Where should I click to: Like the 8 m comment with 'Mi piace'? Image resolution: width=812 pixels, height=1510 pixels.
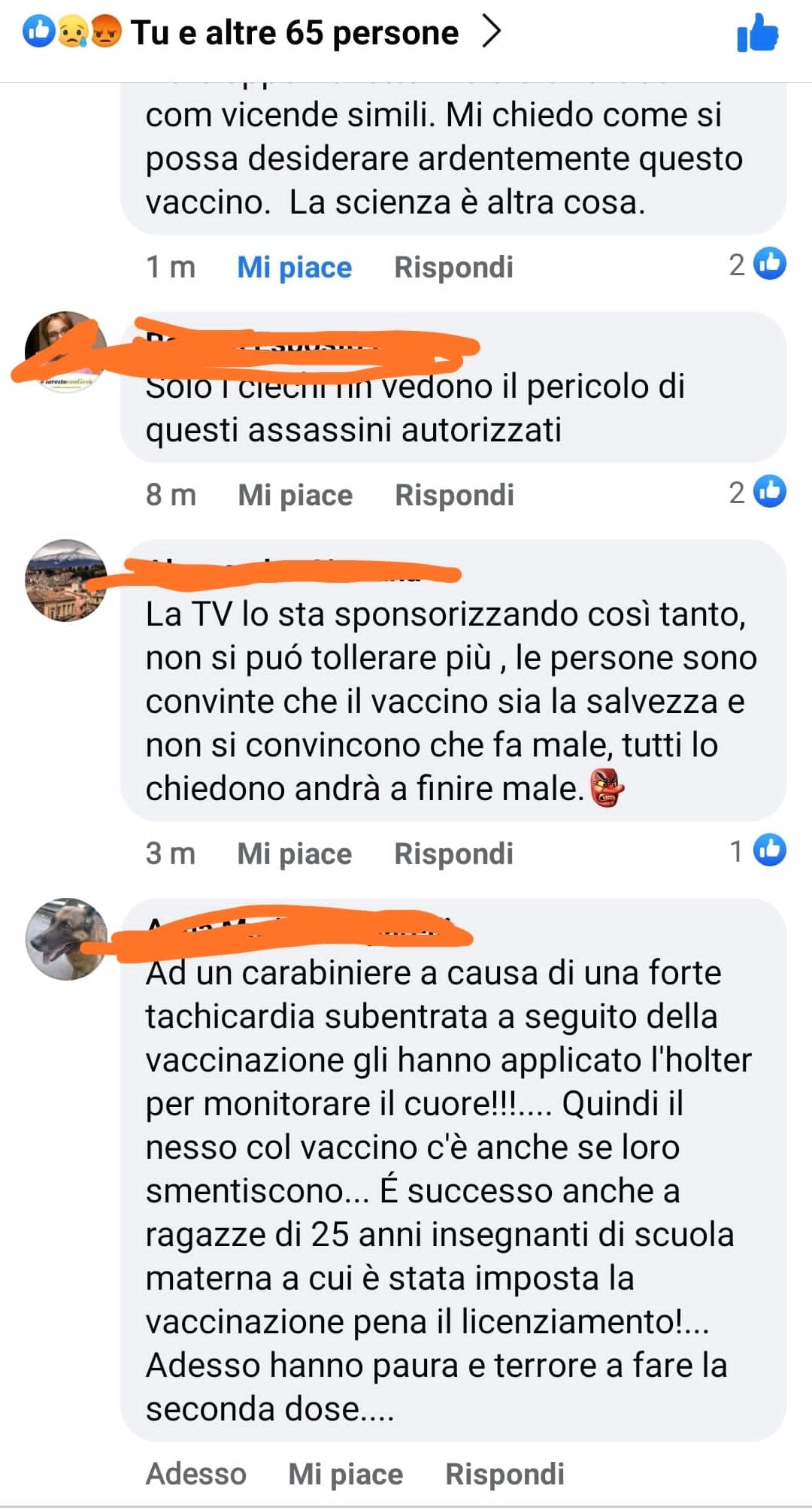295,495
